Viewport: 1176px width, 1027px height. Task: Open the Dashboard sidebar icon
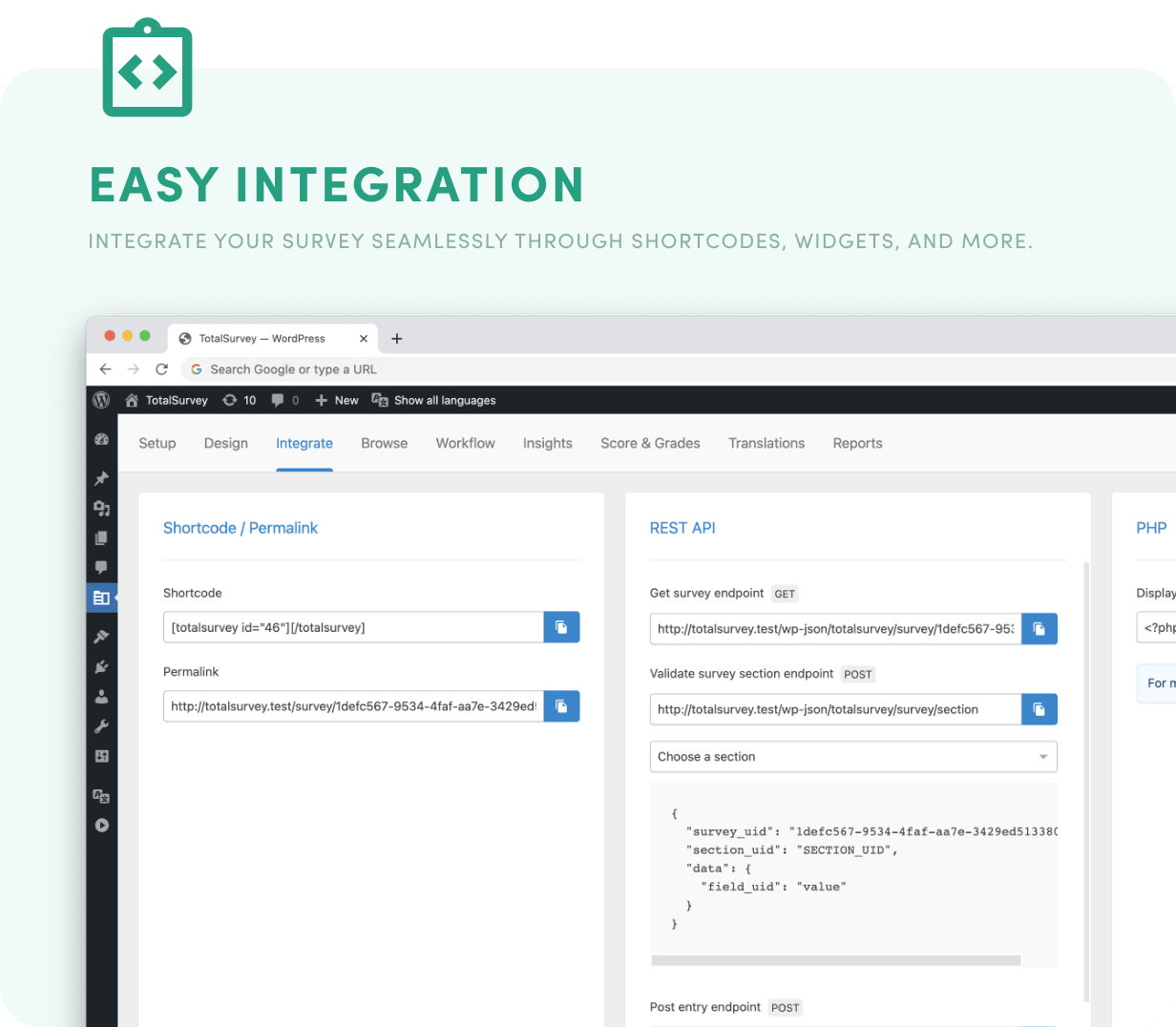(x=101, y=440)
